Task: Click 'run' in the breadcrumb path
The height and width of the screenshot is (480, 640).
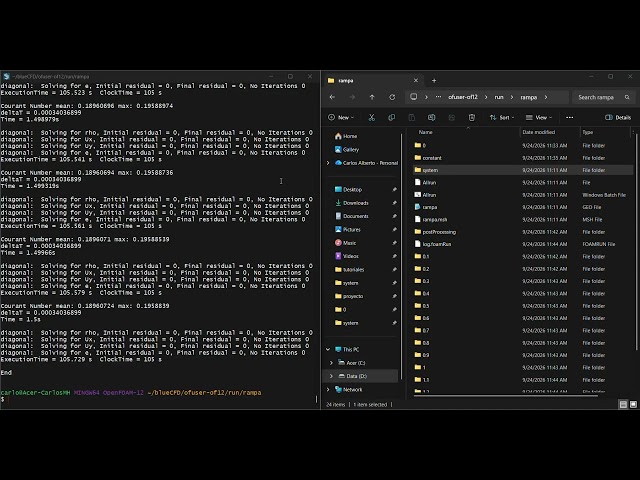Action: click(x=499, y=97)
